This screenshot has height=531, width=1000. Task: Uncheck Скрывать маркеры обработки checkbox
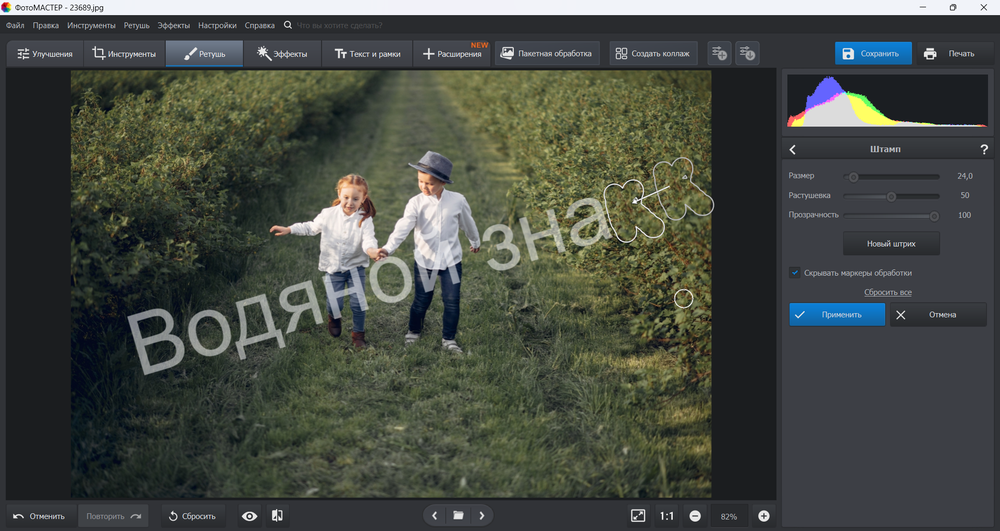(x=795, y=273)
